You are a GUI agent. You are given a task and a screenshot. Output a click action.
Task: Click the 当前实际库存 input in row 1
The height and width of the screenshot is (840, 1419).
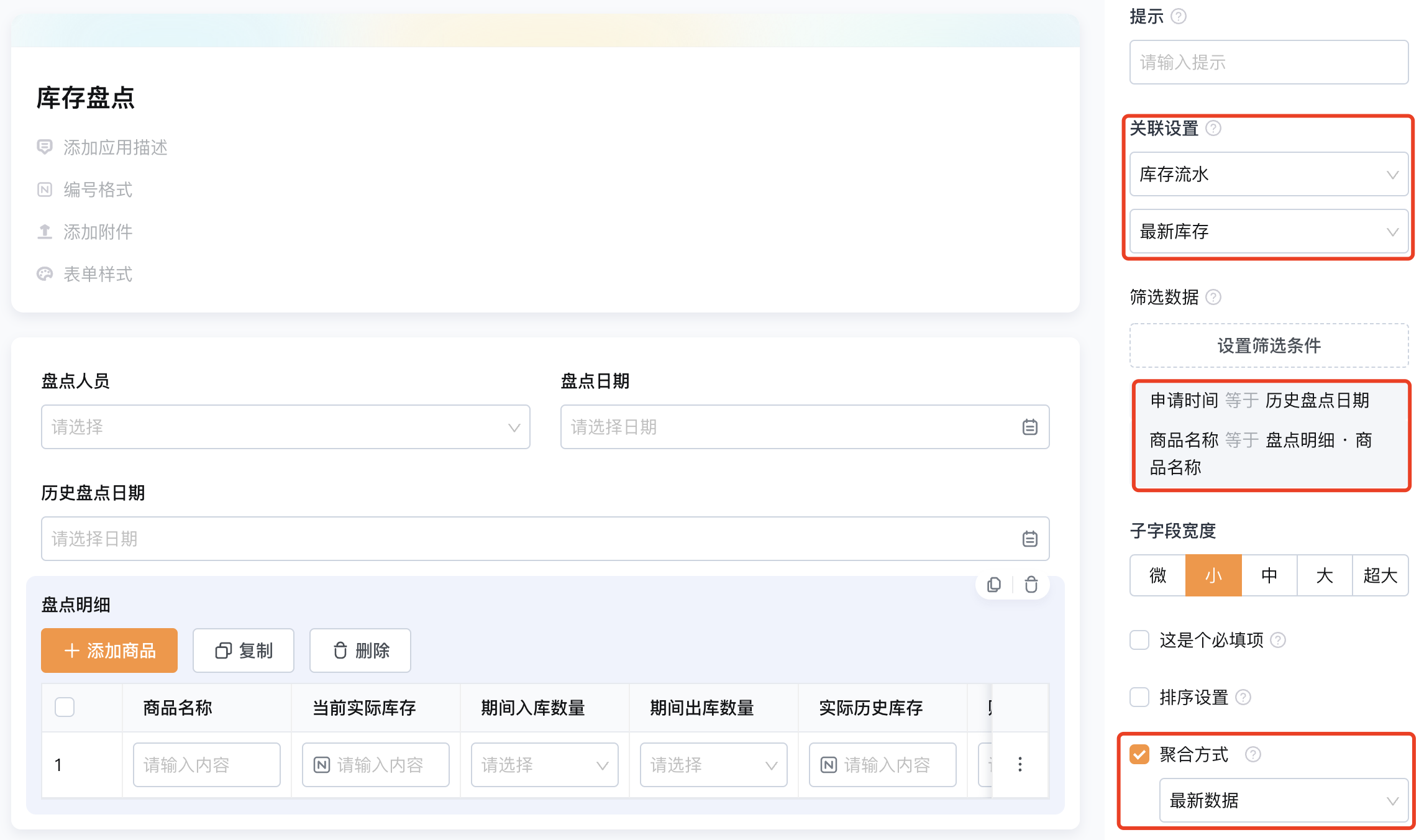tap(376, 765)
